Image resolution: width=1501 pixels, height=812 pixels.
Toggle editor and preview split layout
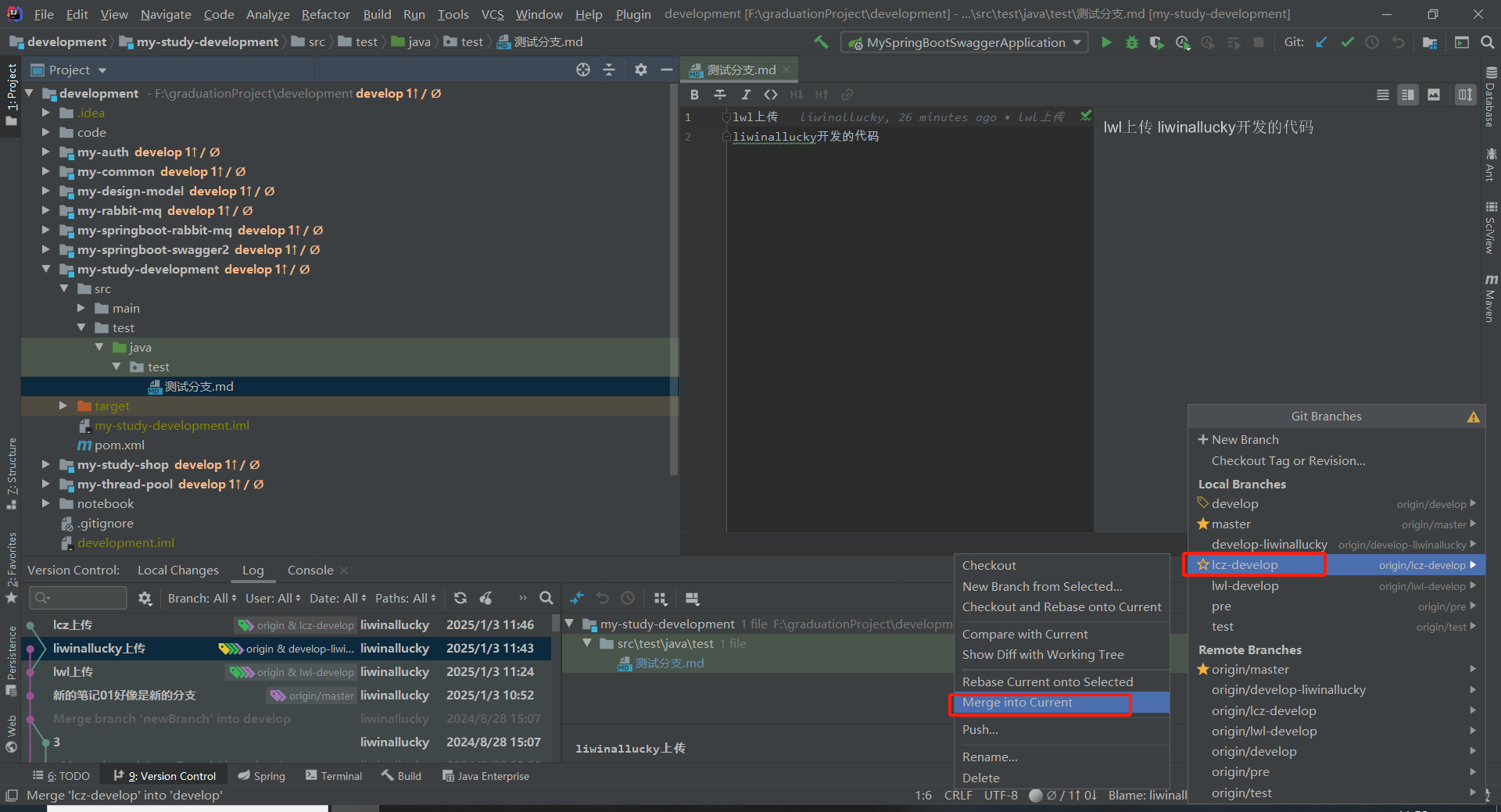click(x=1408, y=95)
